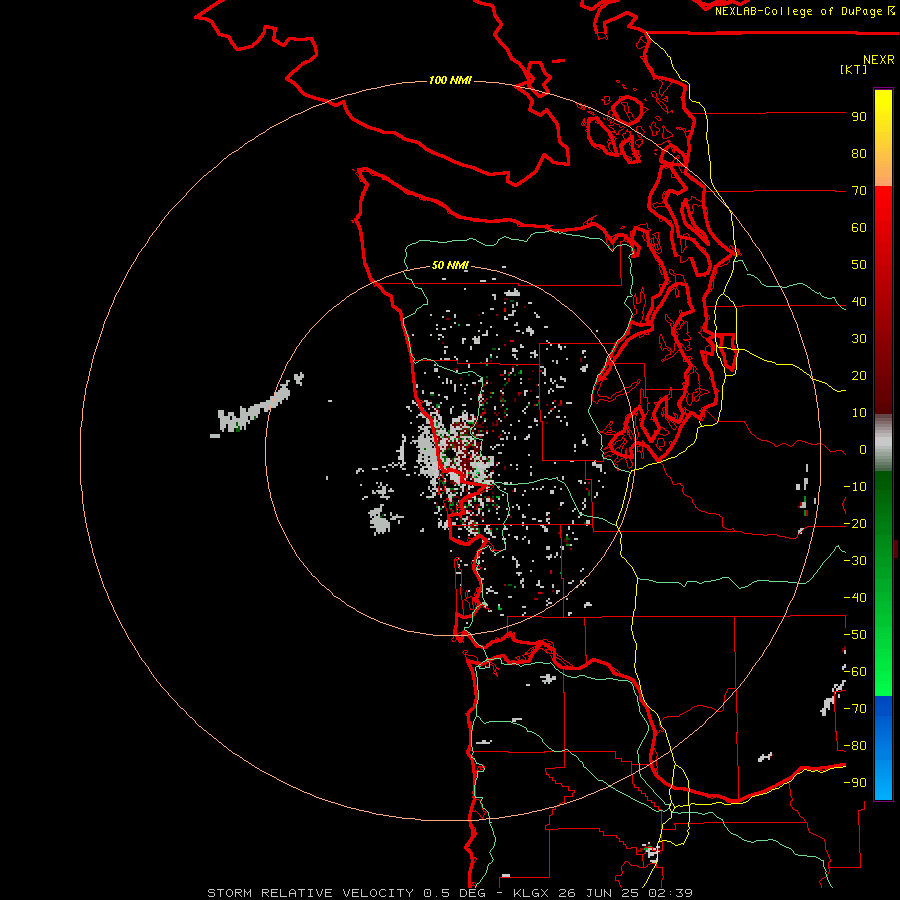Click the "STORM RELATIVE VELOCITY" caption text
900x900 pixels.
(x=310, y=893)
